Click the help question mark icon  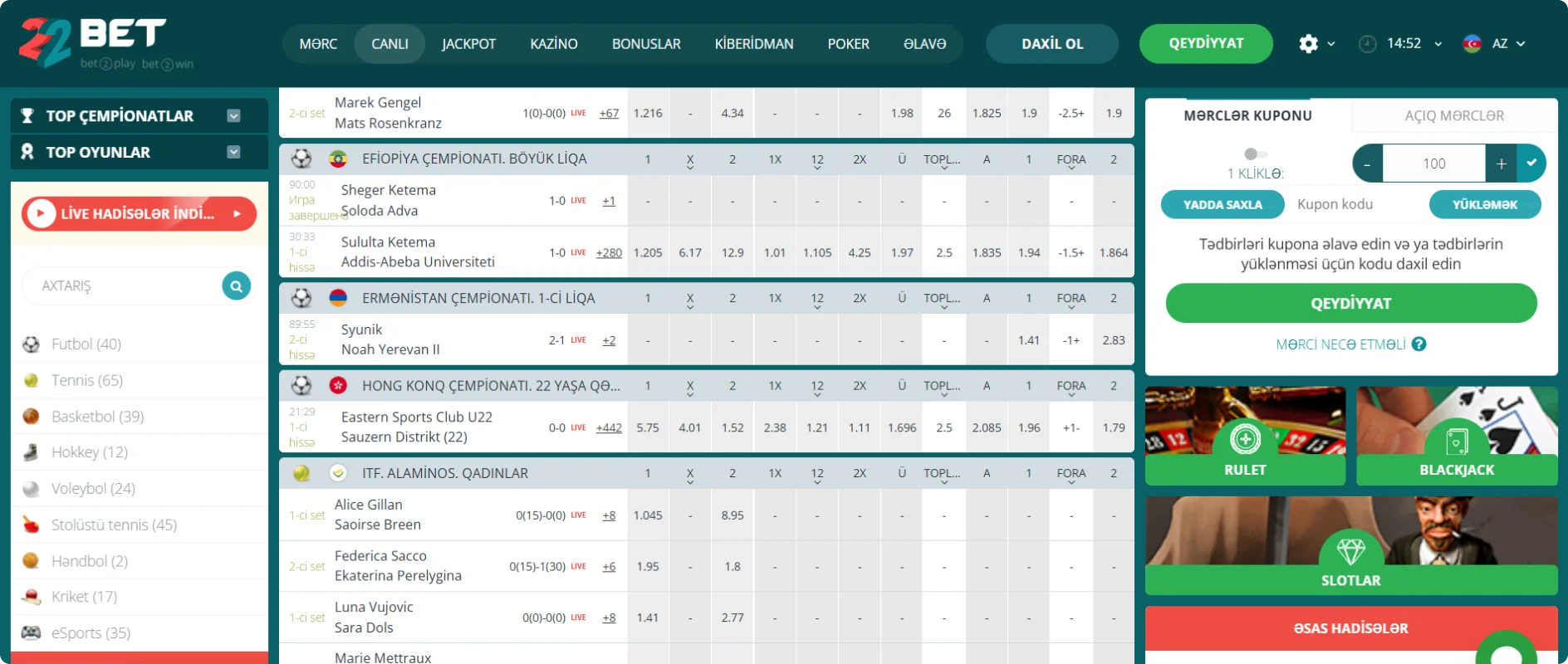(x=1419, y=344)
